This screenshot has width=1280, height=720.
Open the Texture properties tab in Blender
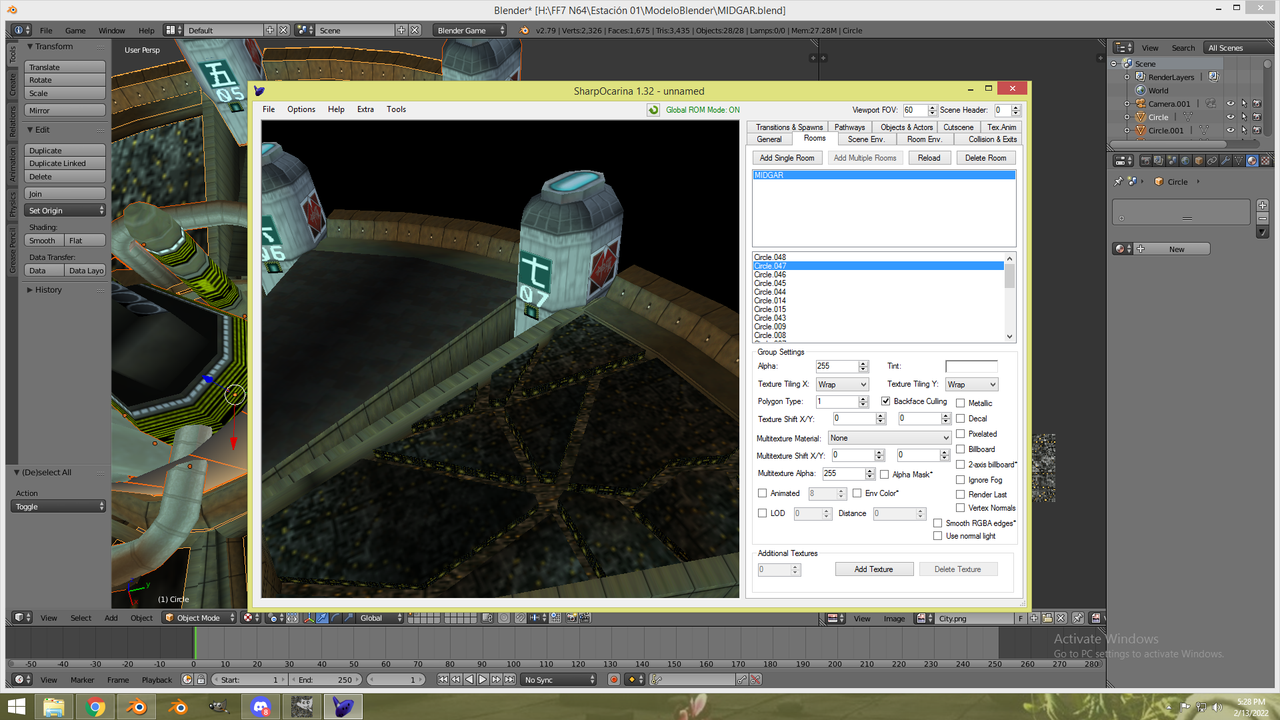(x=1265, y=161)
